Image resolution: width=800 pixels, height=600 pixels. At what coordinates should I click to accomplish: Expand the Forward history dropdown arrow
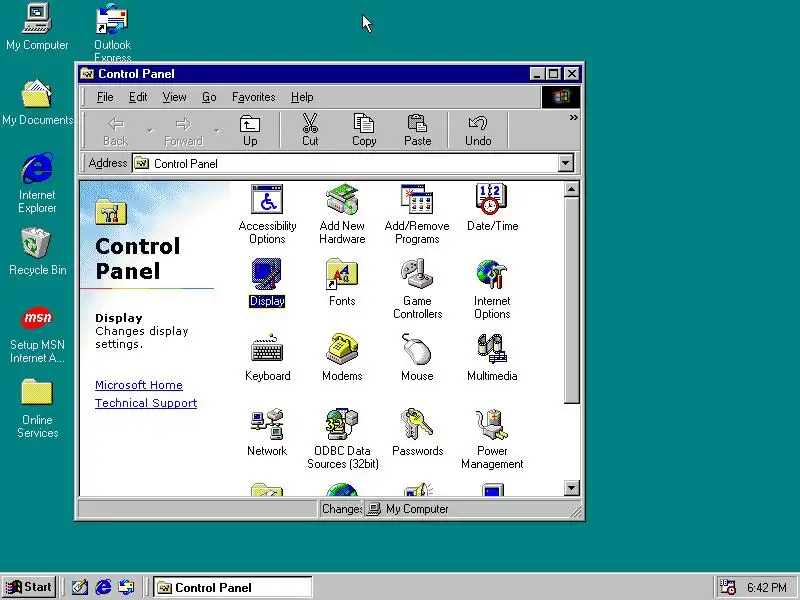[x=217, y=131]
